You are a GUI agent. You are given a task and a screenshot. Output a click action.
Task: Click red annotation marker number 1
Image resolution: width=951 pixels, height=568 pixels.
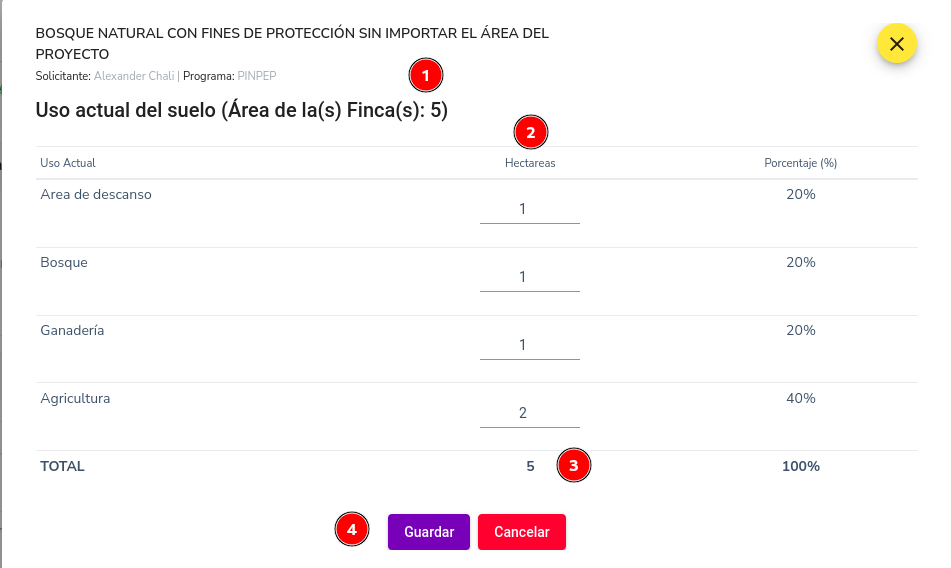pyautogui.click(x=426, y=76)
